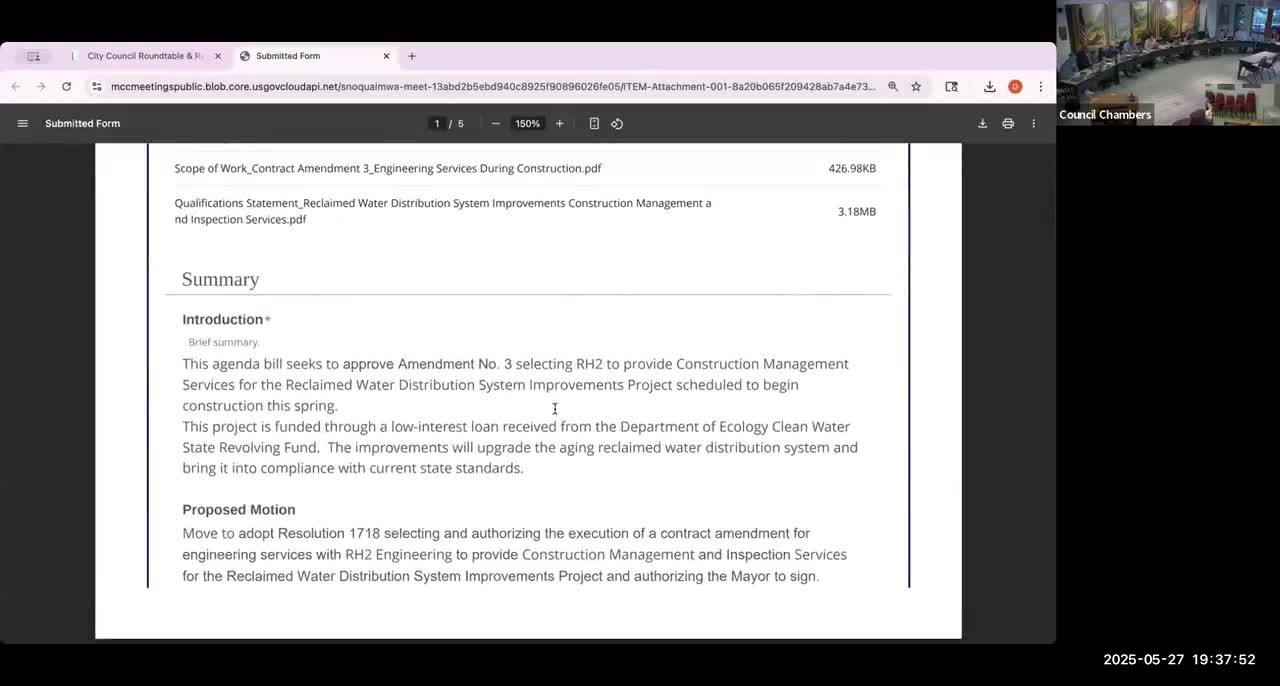1280x686 pixels.
Task: Click the page number input field
Action: [x=436, y=123]
